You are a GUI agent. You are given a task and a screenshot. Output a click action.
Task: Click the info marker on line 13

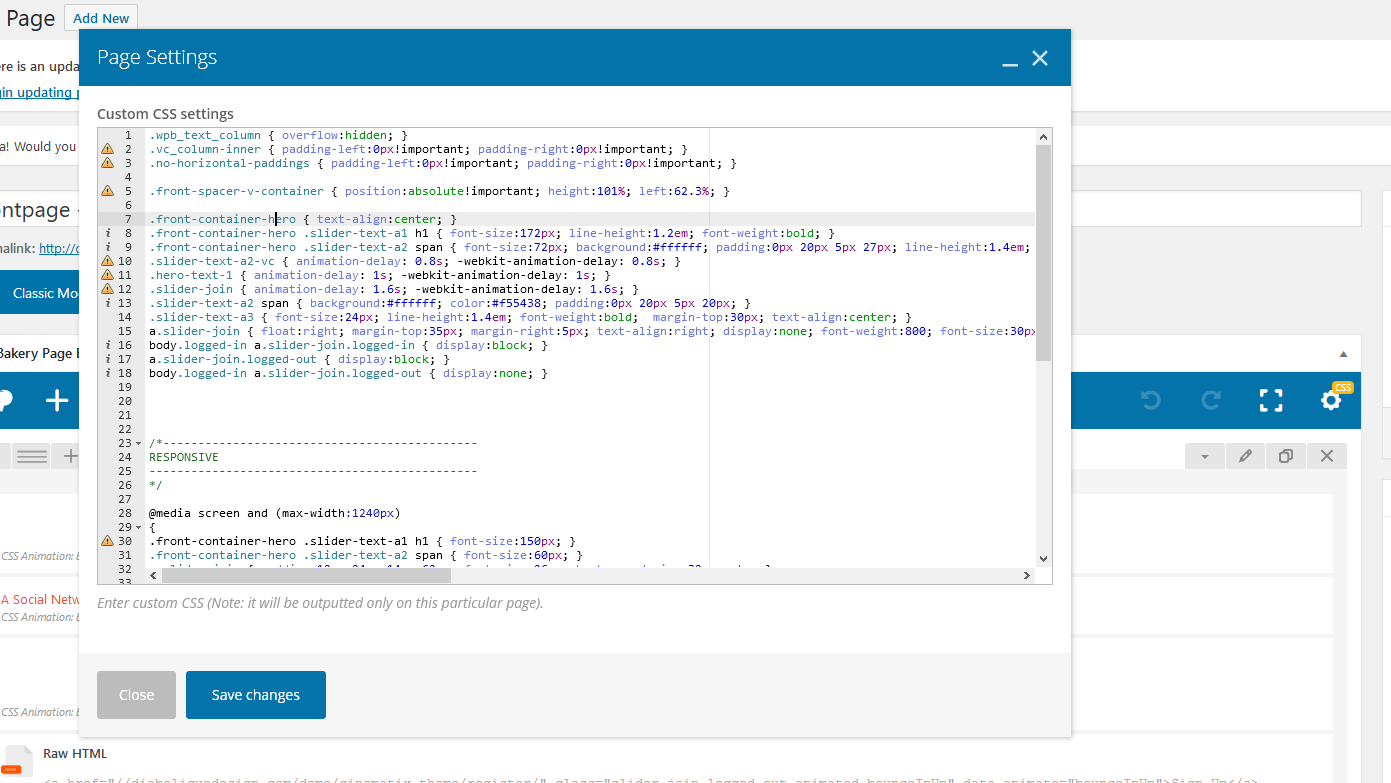click(x=107, y=303)
